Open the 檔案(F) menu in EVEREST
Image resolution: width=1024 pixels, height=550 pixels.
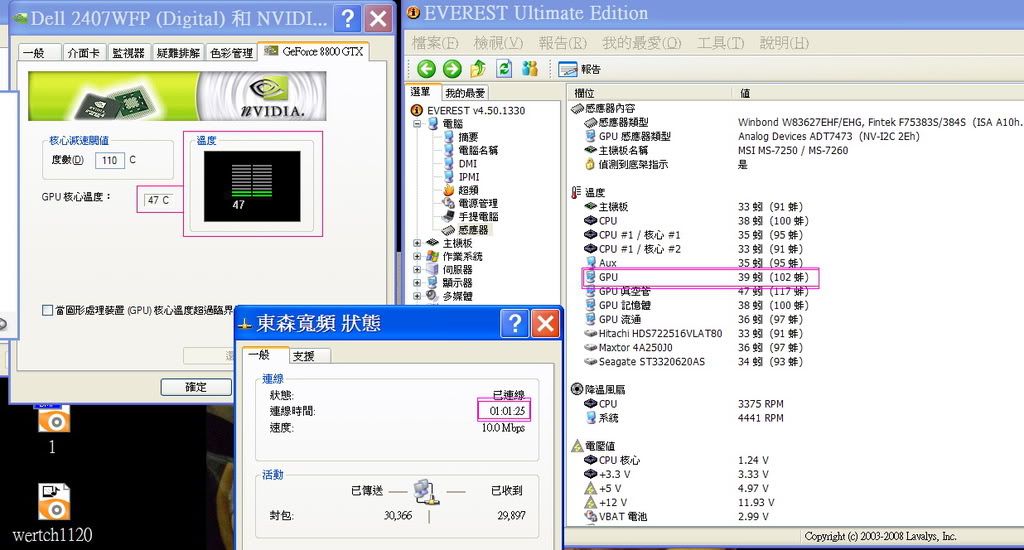[x=435, y=43]
